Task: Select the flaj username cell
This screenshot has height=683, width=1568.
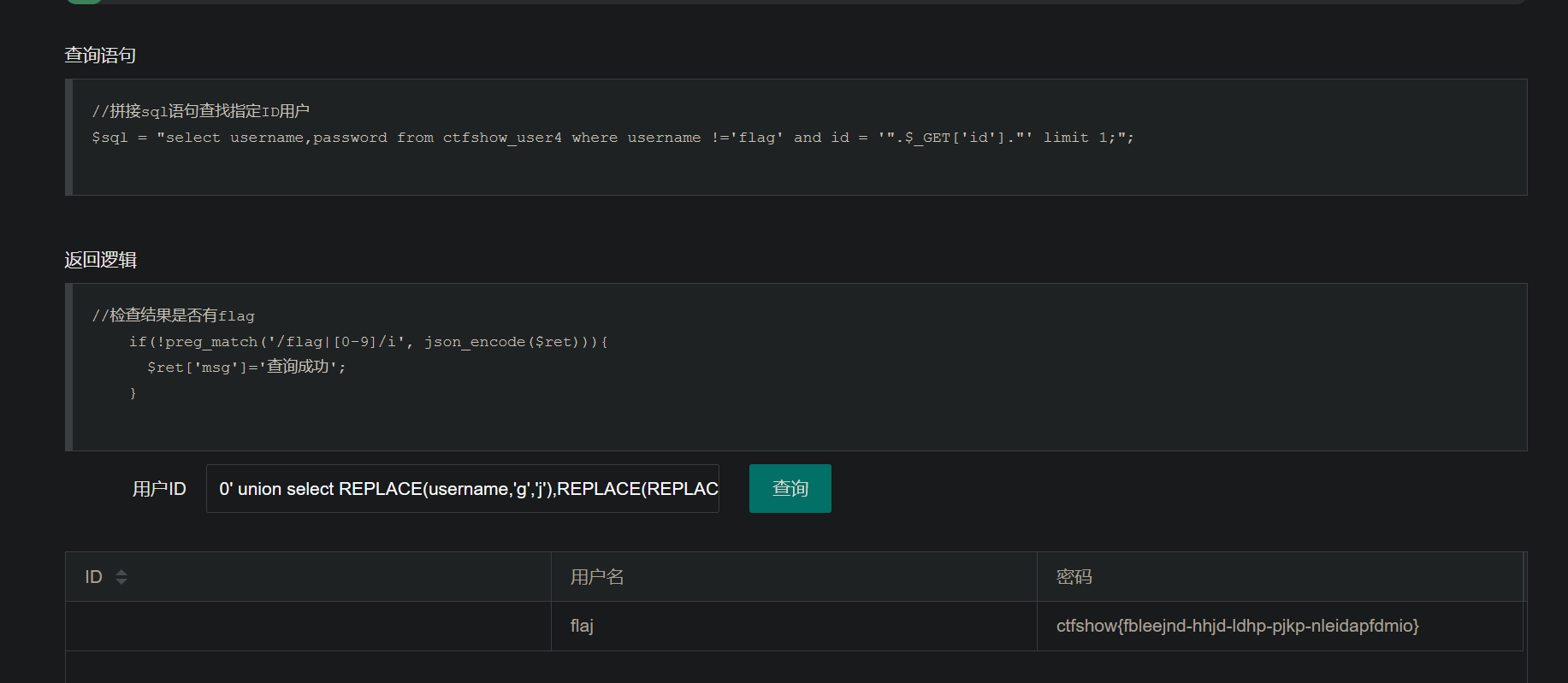Action: [794, 627]
